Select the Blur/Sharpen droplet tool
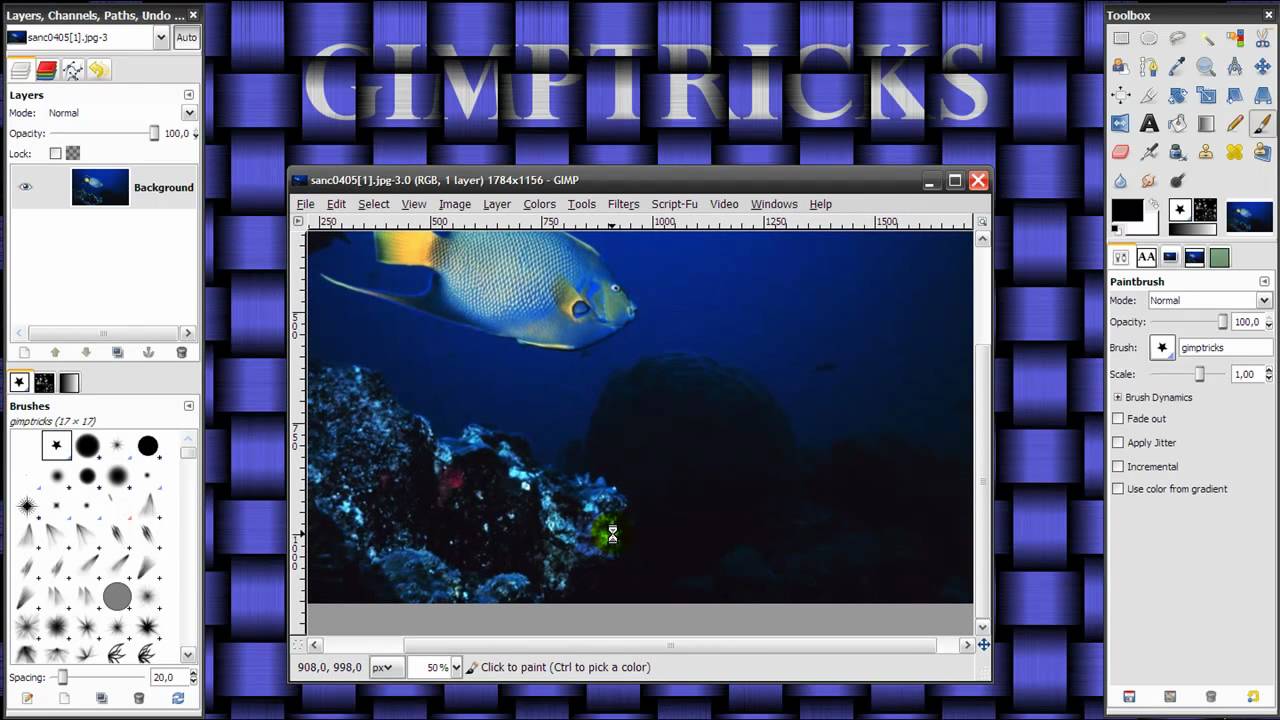This screenshot has width=1280, height=720. point(1121,180)
